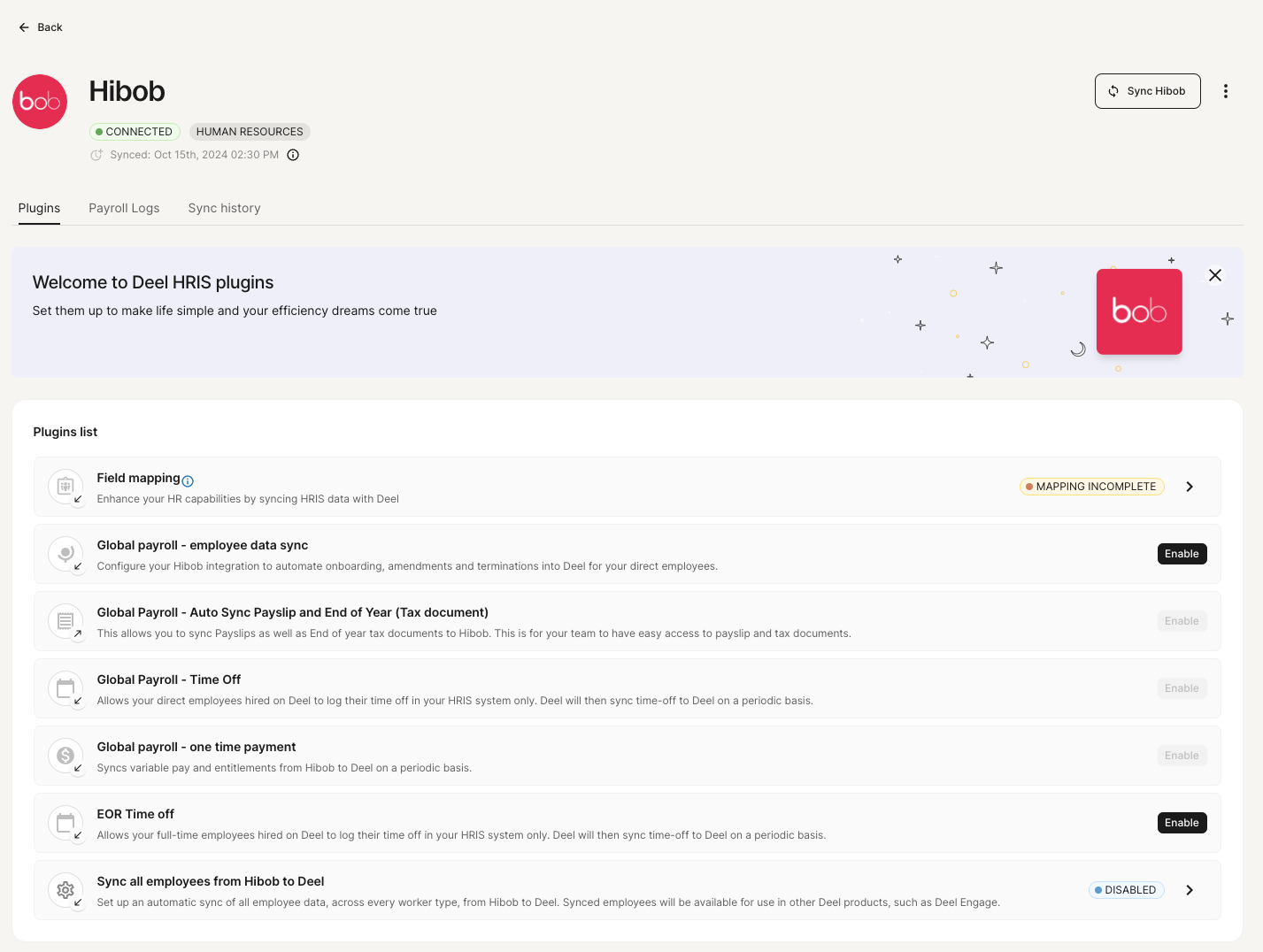Click the Auto Sync Payslip plugin title
Viewport: 1263px width, 952px height.
coord(293,612)
